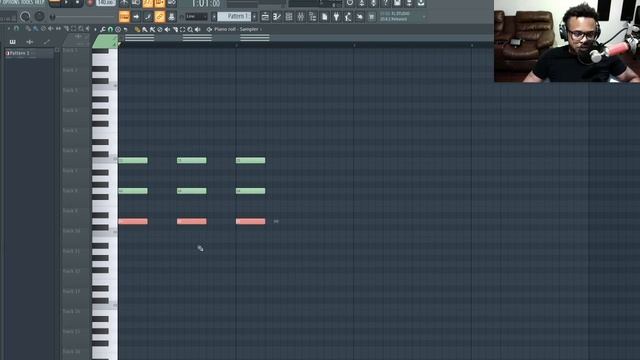Open the piano roll options menu arrow
Screen dimensions: 640x360
95,29
